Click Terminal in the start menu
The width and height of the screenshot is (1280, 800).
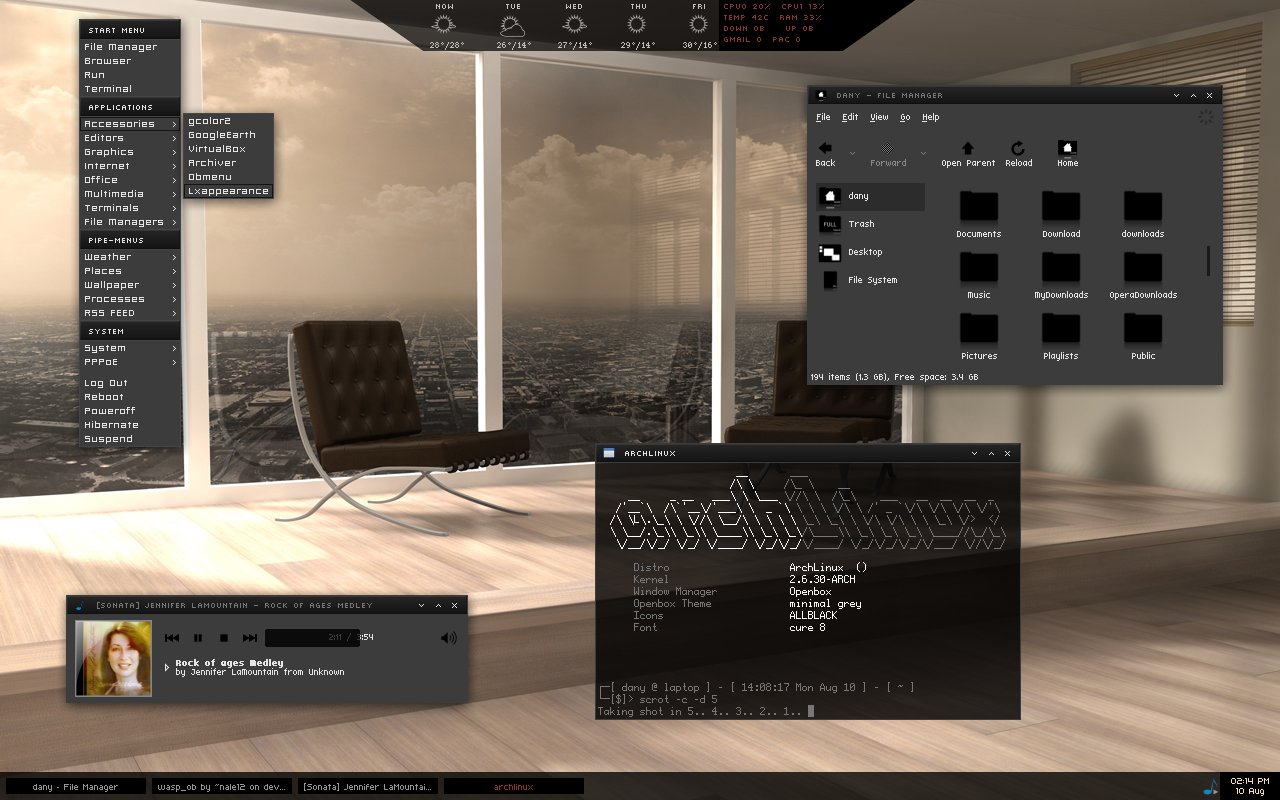coord(130,89)
